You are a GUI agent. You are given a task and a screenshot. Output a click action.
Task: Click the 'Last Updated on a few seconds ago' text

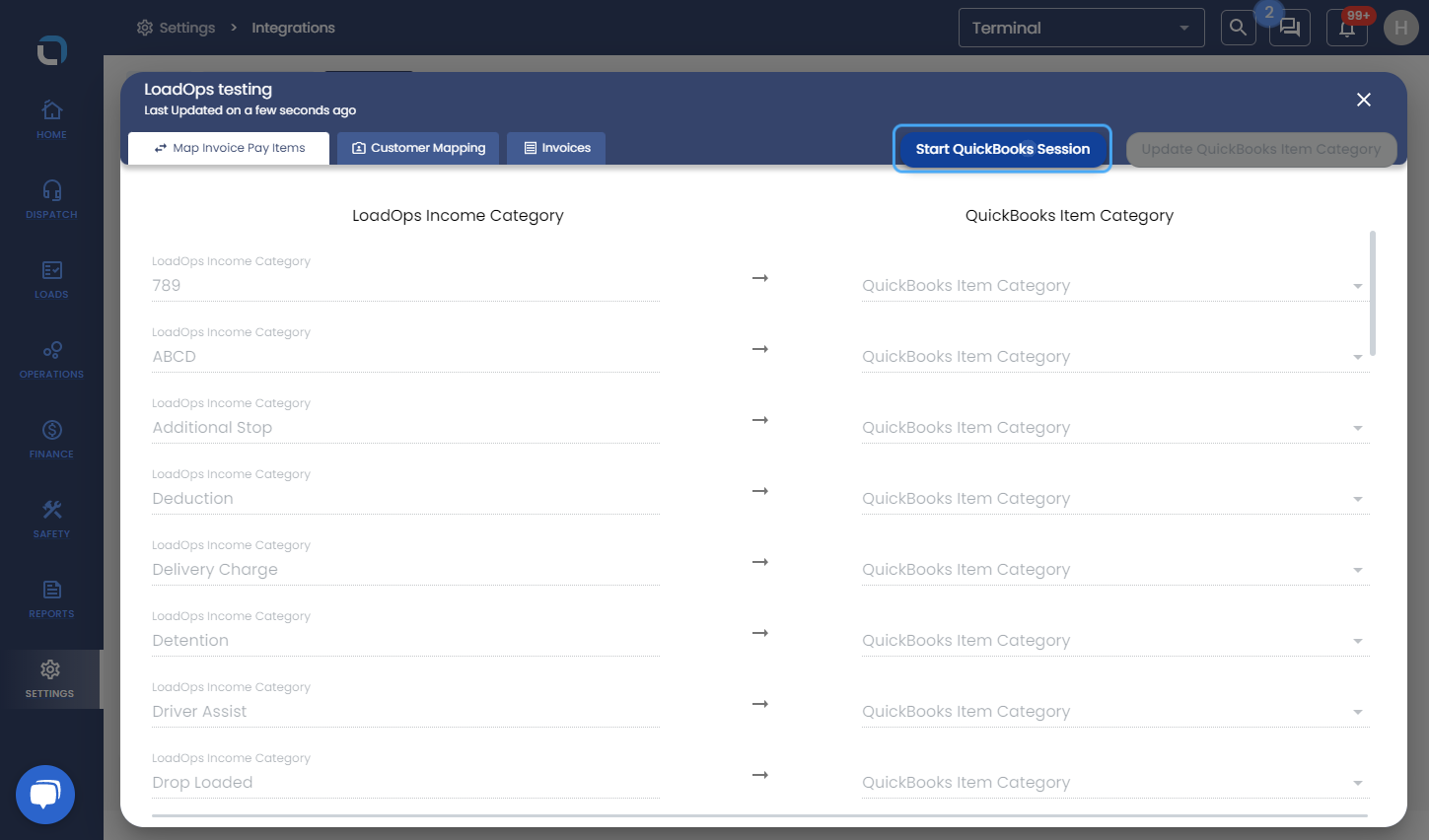pyautogui.click(x=250, y=110)
